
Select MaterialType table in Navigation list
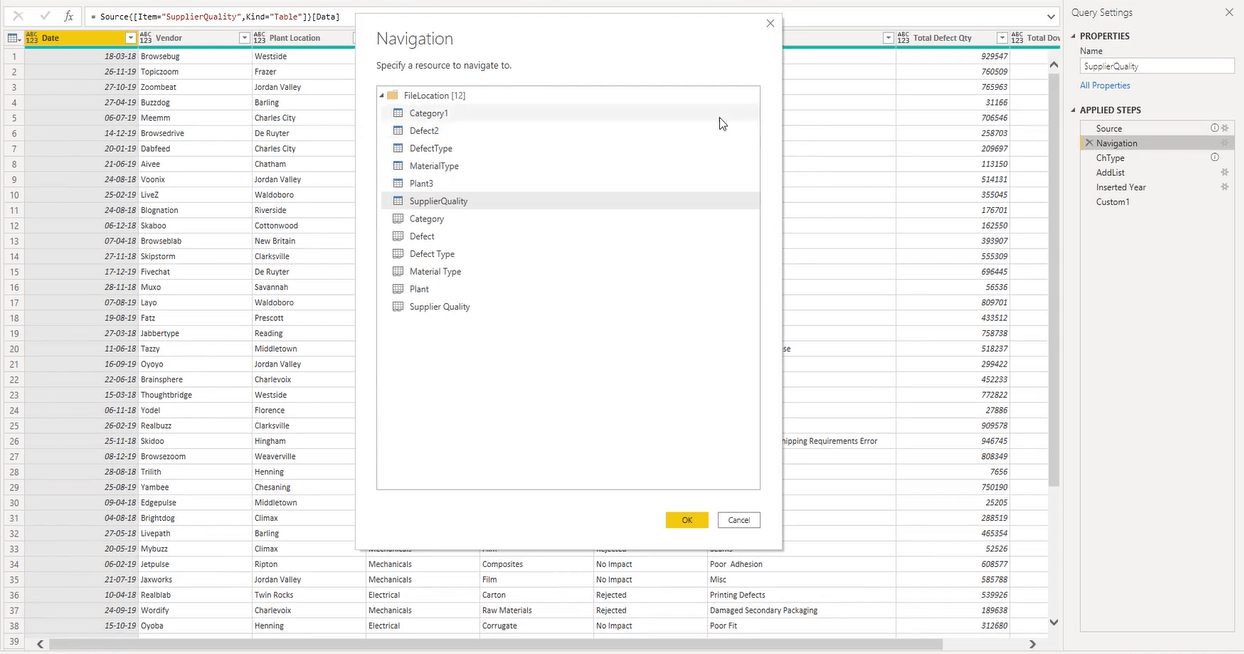pyautogui.click(x=568, y=166)
